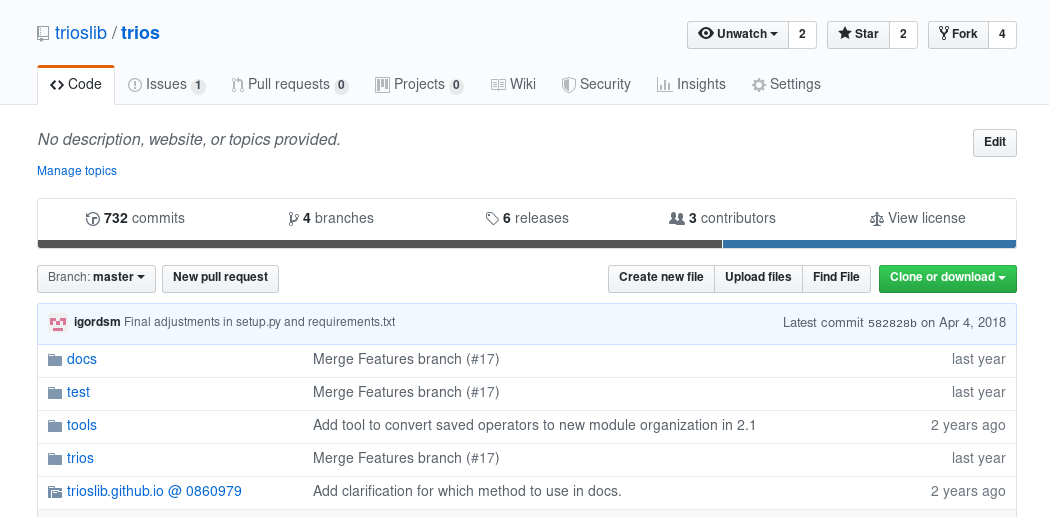Open the Wiki tab
The height and width of the screenshot is (517, 1049).
tap(513, 85)
